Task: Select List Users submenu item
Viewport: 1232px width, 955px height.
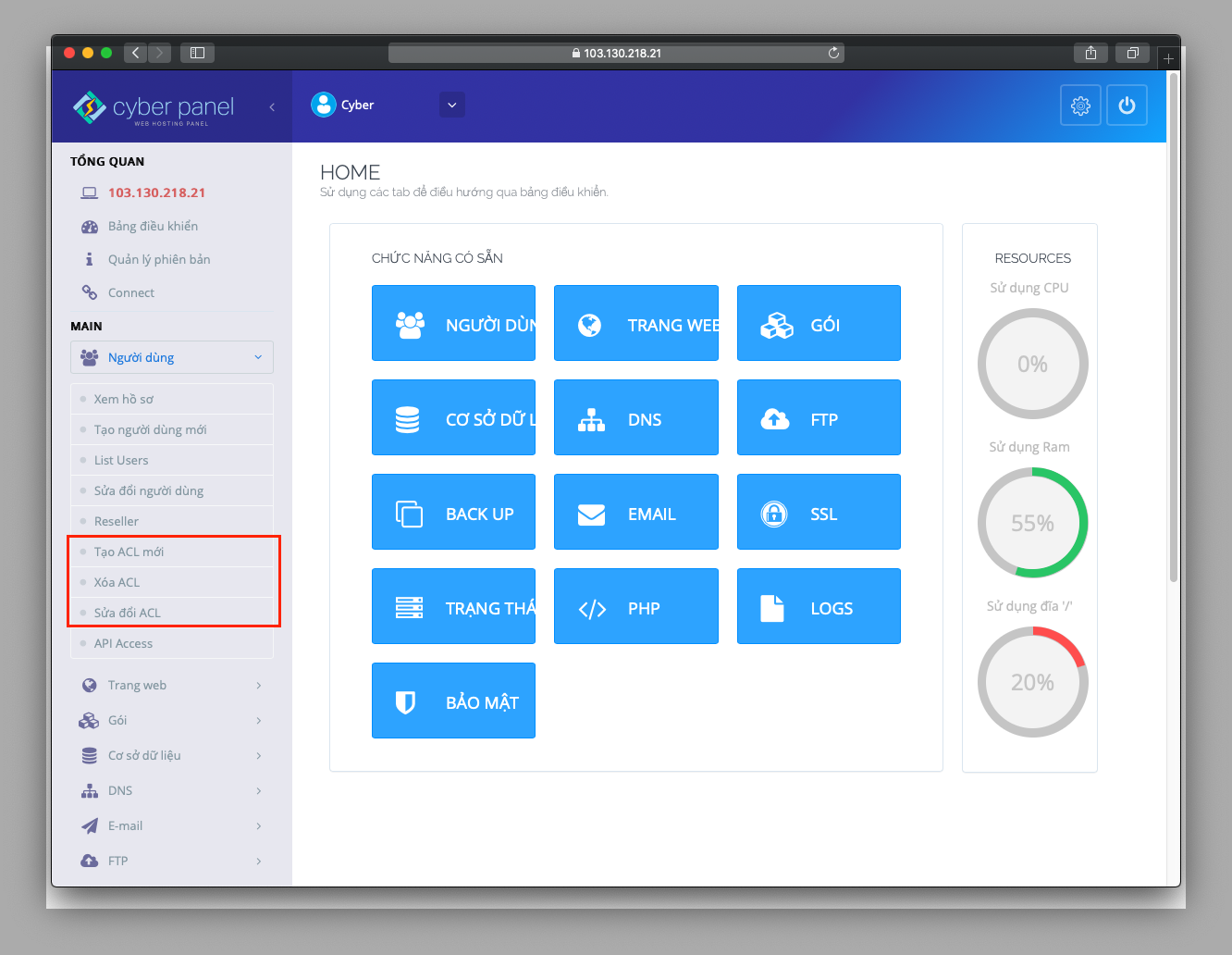Action: pyautogui.click(x=172, y=460)
